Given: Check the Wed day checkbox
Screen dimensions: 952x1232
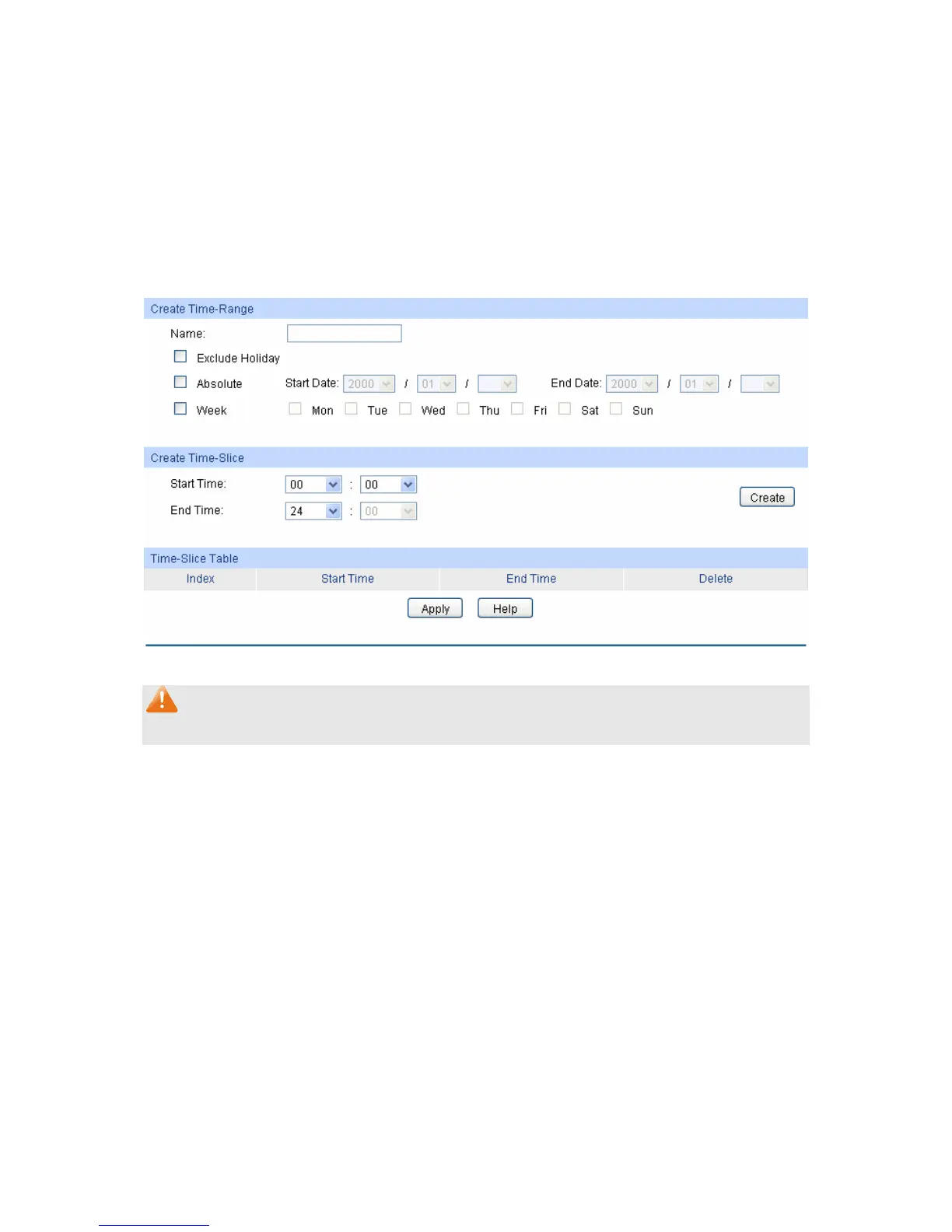Looking at the screenshot, I should pyautogui.click(x=405, y=408).
